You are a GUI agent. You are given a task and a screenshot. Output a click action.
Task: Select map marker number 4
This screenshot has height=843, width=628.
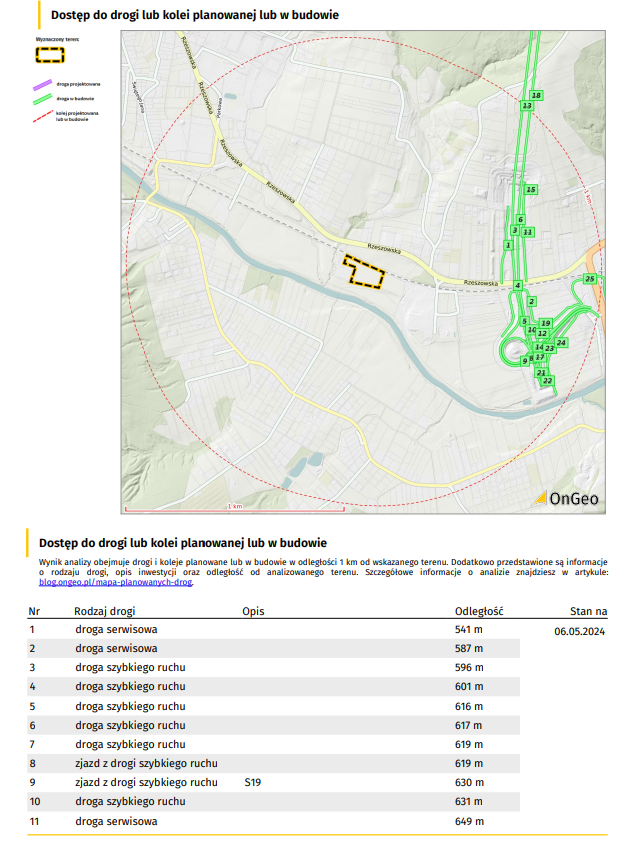click(x=517, y=286)
